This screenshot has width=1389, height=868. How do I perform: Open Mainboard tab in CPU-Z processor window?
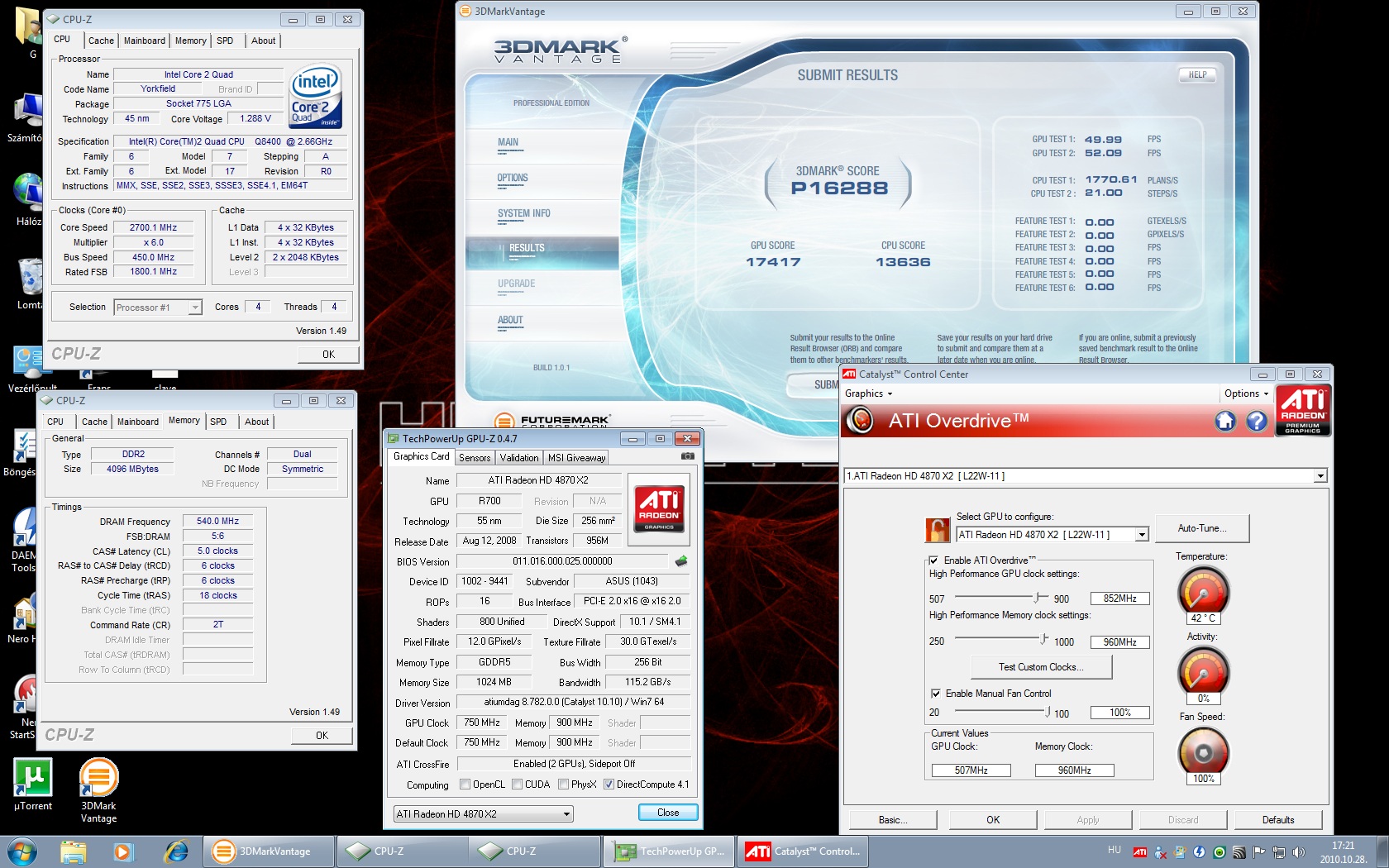(145, 41)
